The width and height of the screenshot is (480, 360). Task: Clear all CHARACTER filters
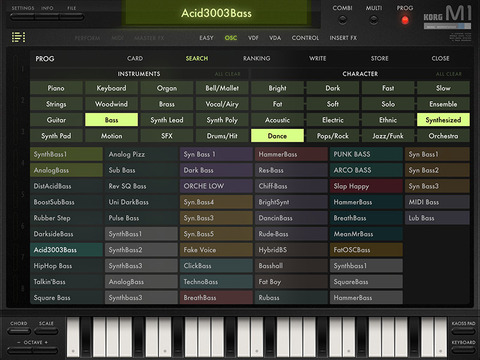(449, 74)
